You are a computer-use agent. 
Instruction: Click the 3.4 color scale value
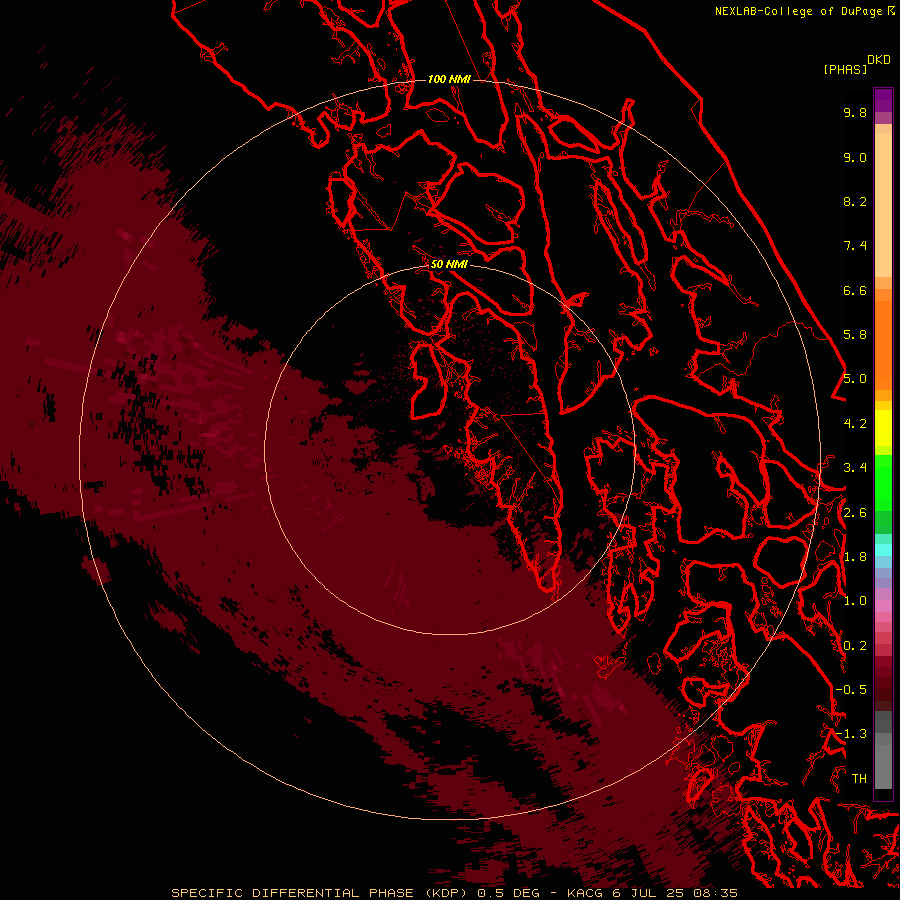[x=855, y=468]
